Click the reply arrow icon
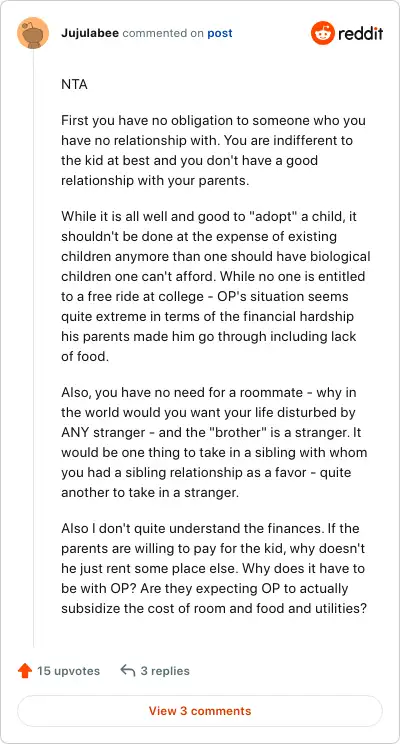Screen dimensions: 400x744 point(128,670)
